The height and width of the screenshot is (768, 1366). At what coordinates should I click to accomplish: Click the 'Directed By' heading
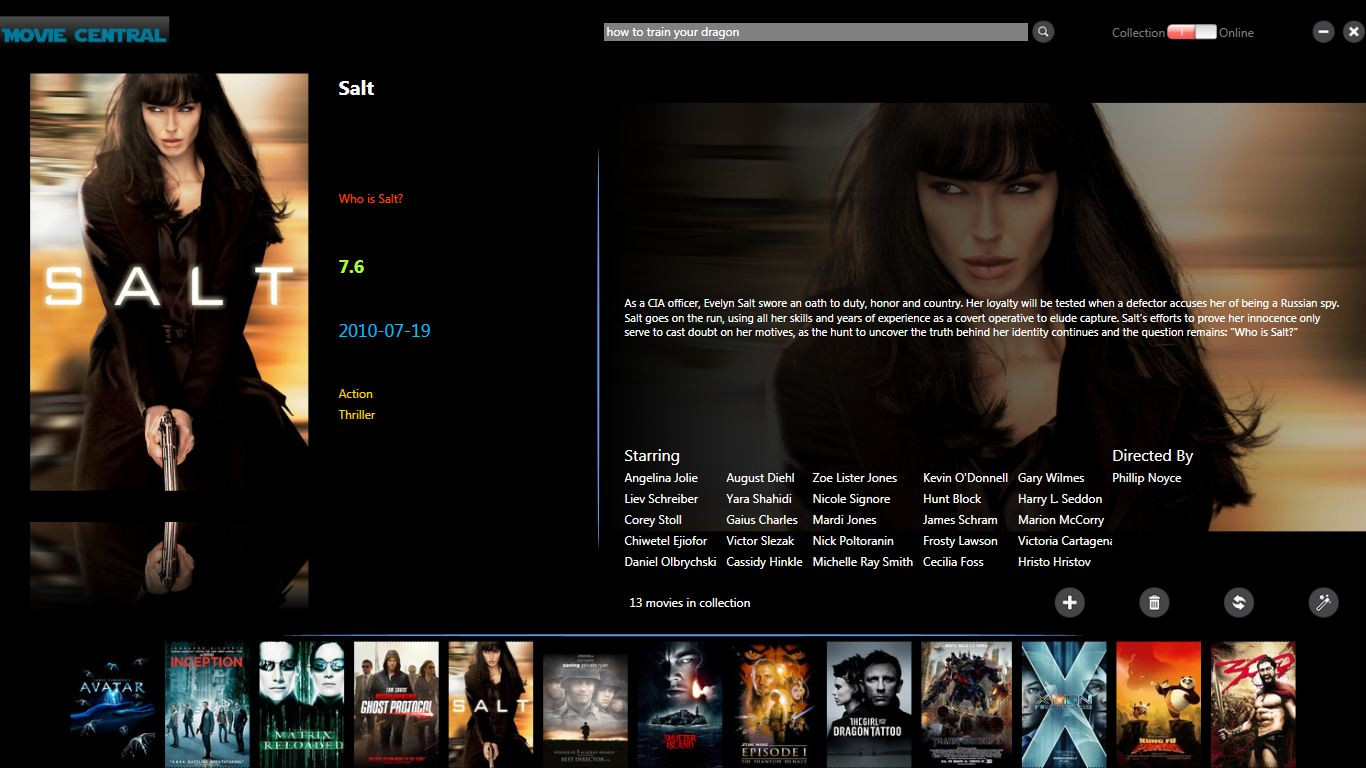point(1153,456)
